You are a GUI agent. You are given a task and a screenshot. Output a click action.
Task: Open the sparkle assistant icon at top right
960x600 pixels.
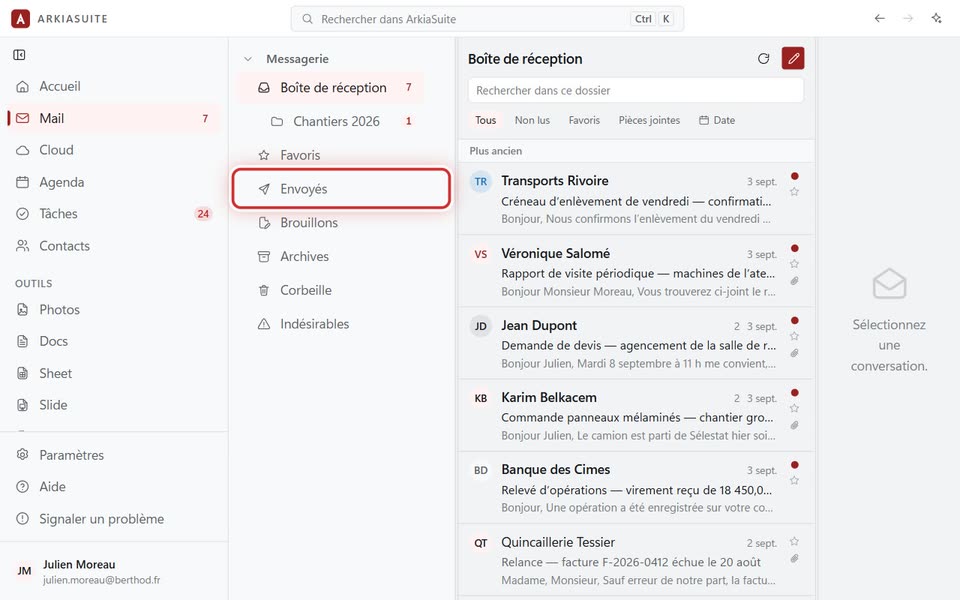936,18
